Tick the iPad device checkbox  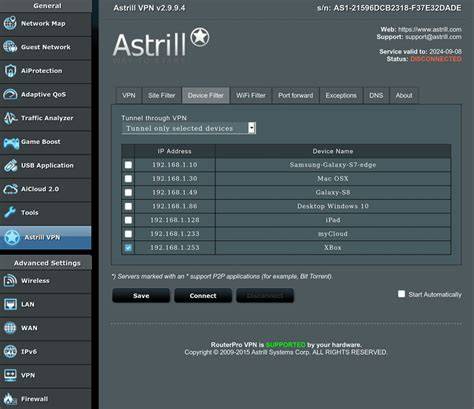[128, 220]
